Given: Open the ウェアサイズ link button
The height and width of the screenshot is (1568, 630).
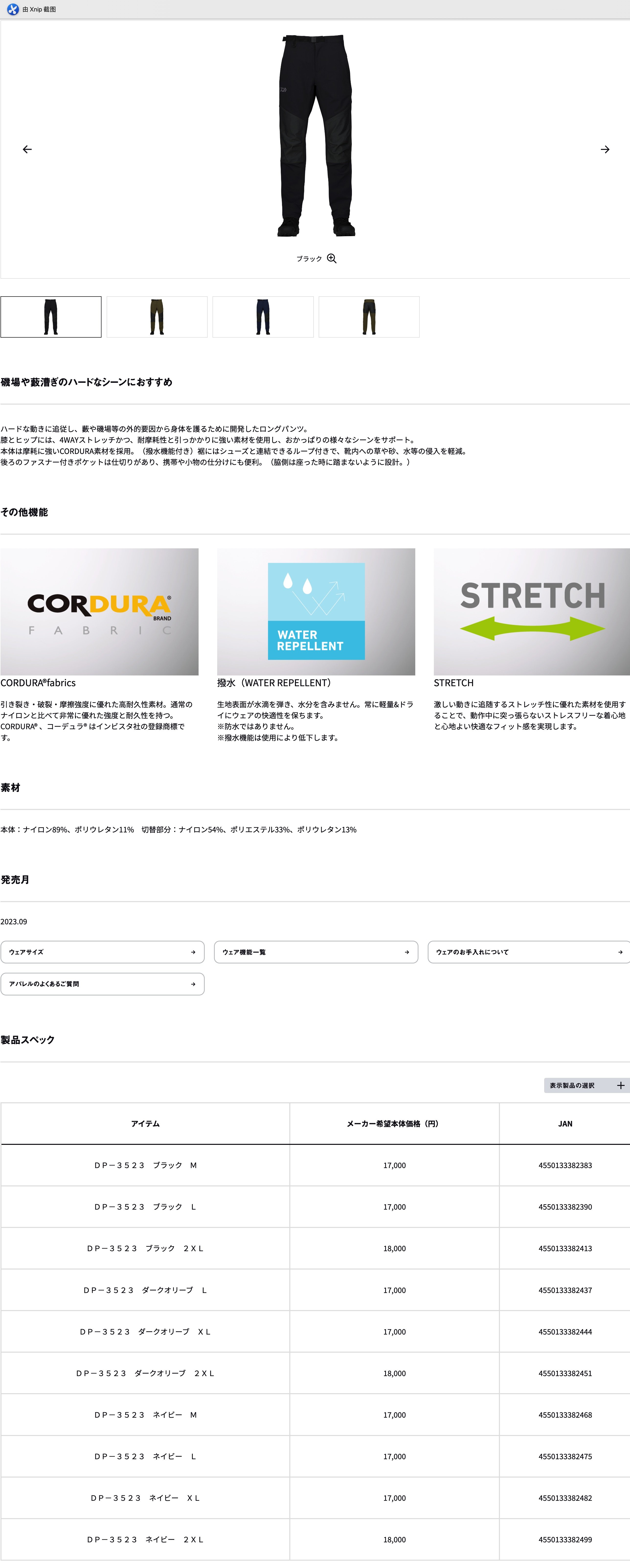Looking at the screenshot, I should pyautogui.click(x=102, y=952).
